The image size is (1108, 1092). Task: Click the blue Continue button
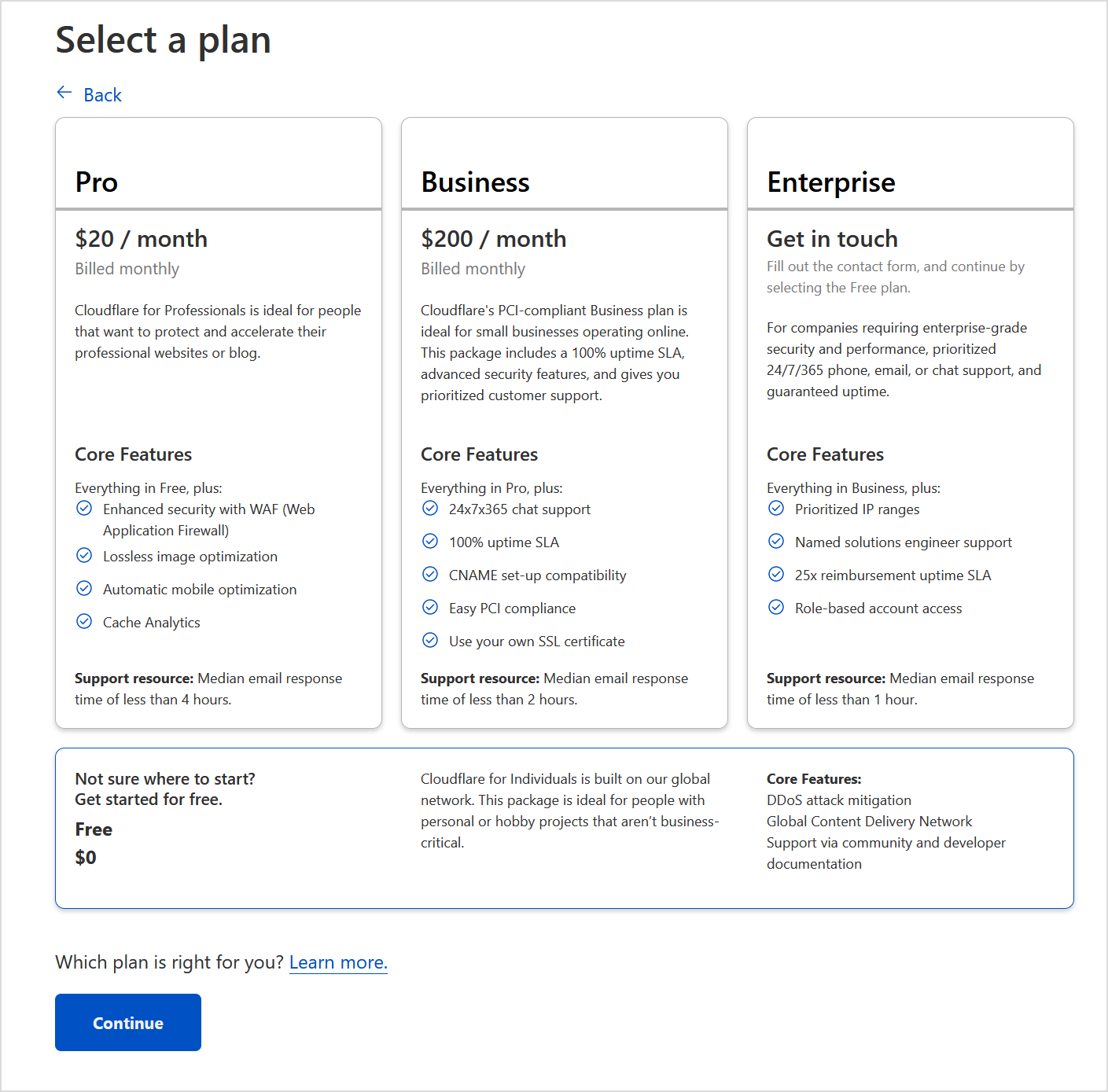(128, 1022)
